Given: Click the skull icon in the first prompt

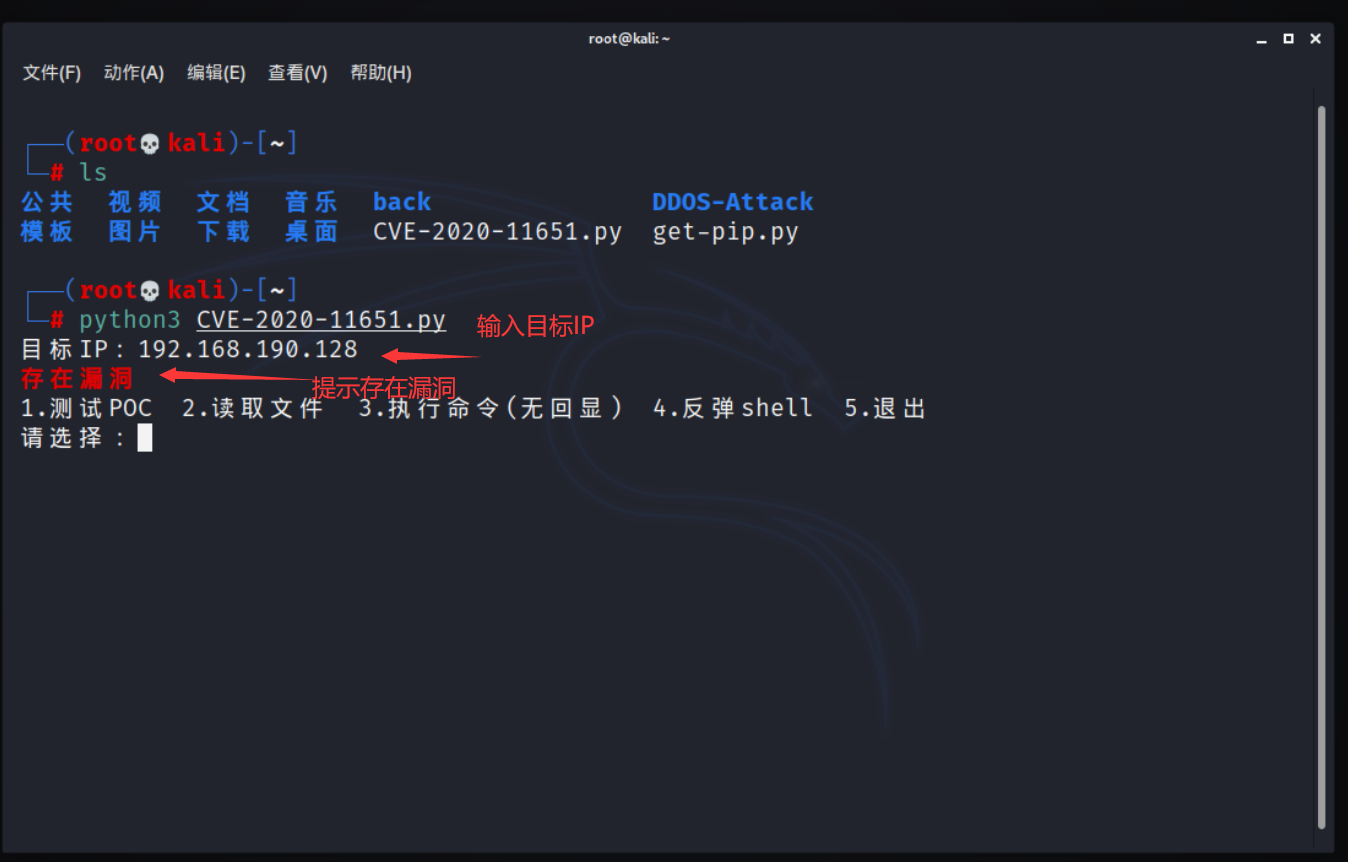Looking at the screenshot, I should (150, 144).
